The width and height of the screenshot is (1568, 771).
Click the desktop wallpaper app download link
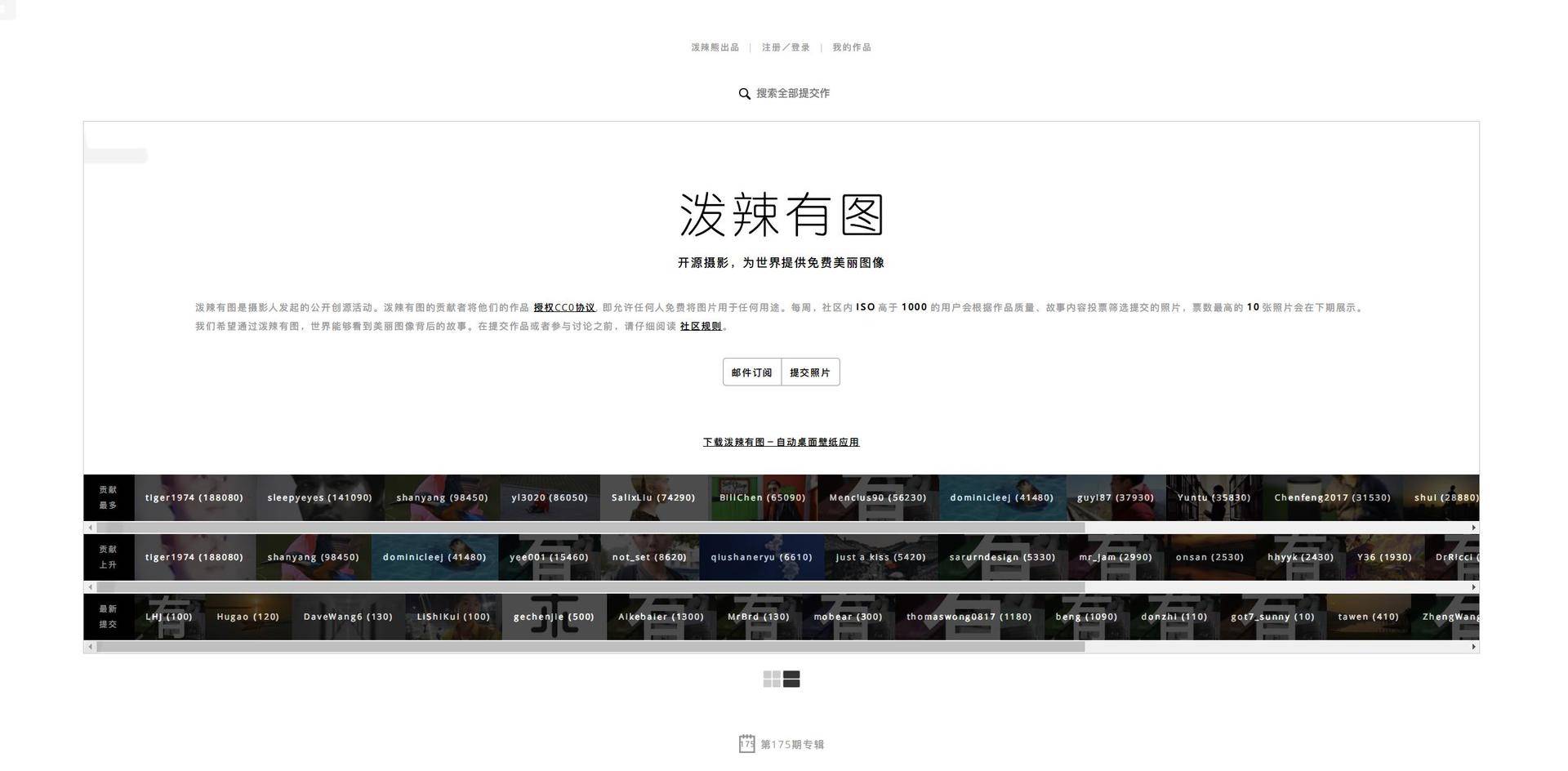pos(781,442)
